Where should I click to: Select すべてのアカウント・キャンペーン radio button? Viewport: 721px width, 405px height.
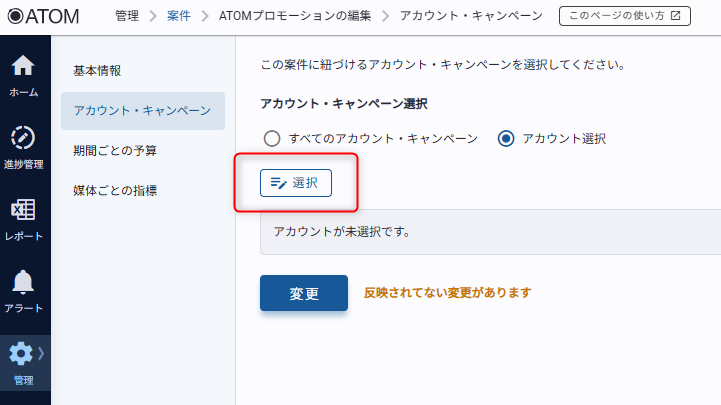click(271, 138)
